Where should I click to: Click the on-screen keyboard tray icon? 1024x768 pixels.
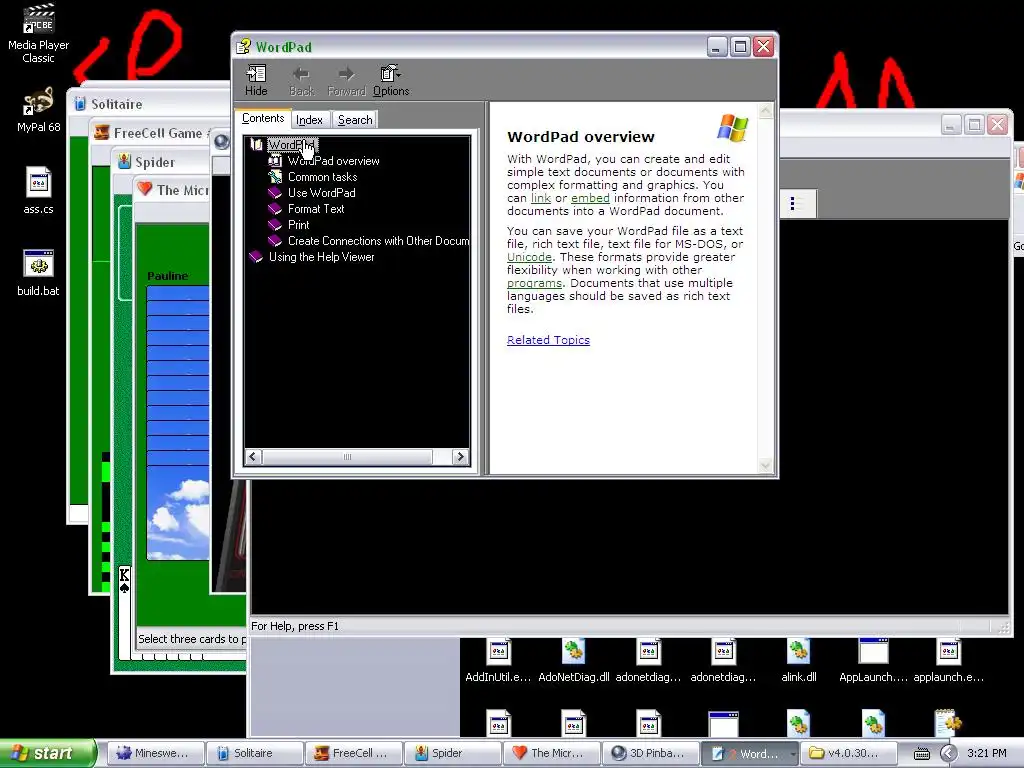point(921,754)
